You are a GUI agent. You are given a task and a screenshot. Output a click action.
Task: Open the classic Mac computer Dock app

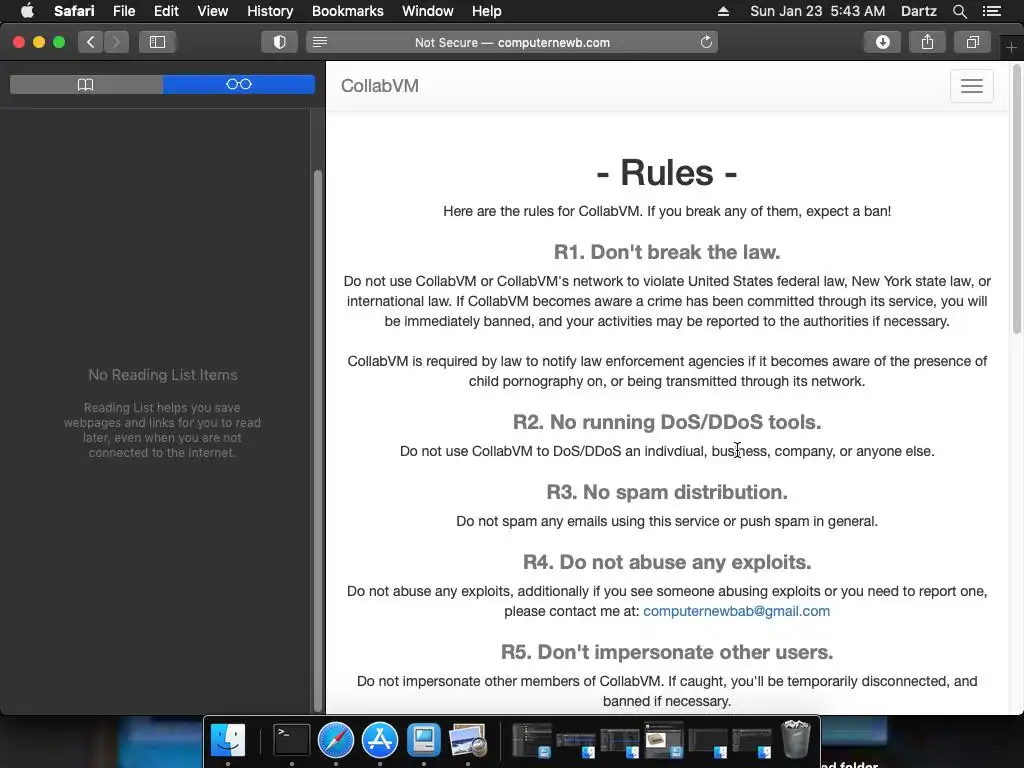[x=424, y=740]
